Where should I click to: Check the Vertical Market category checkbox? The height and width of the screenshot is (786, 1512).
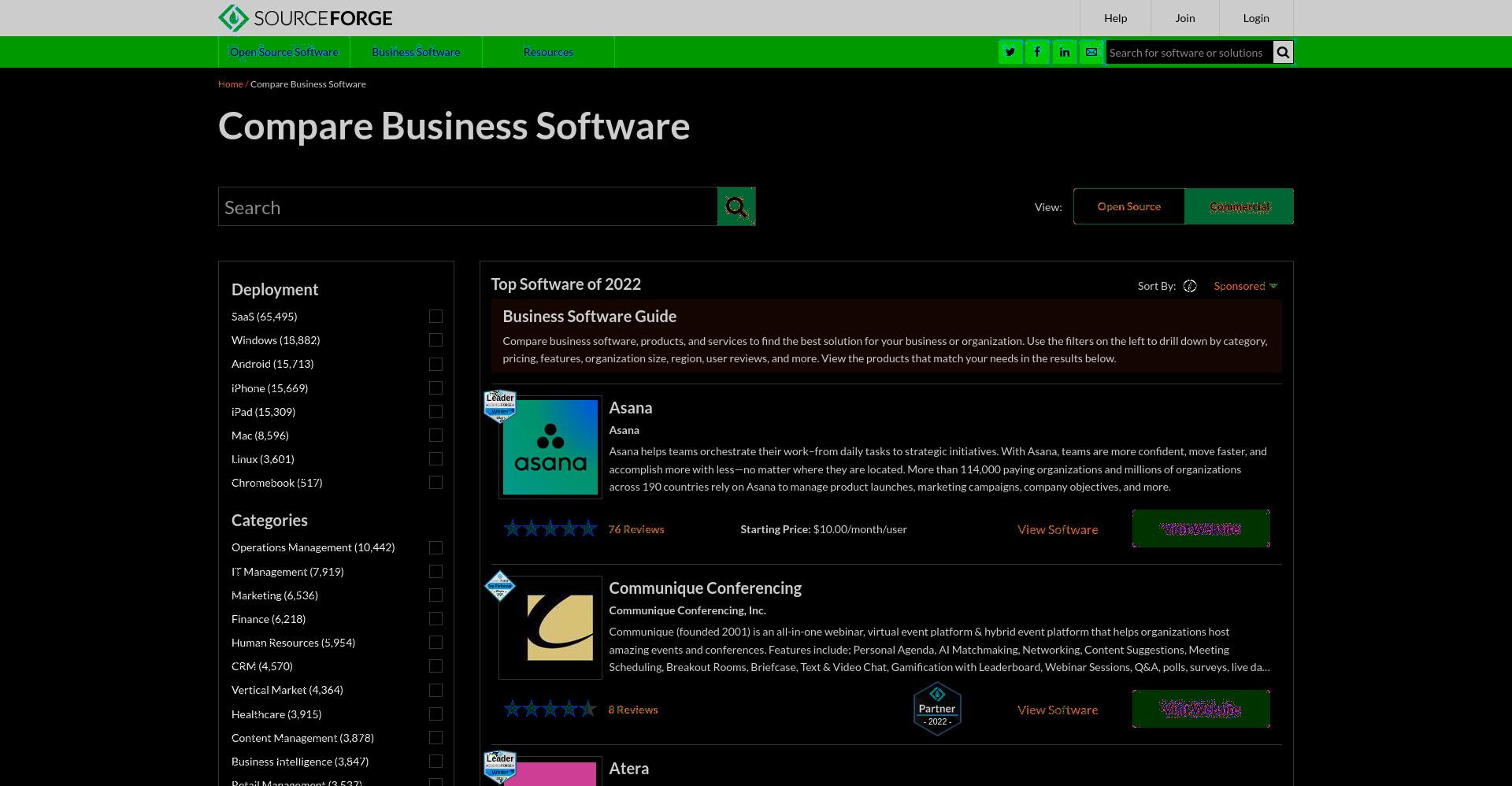435,690
